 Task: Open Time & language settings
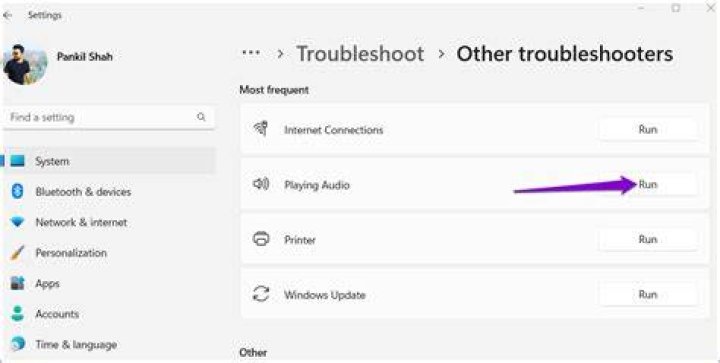click(76, 345)
